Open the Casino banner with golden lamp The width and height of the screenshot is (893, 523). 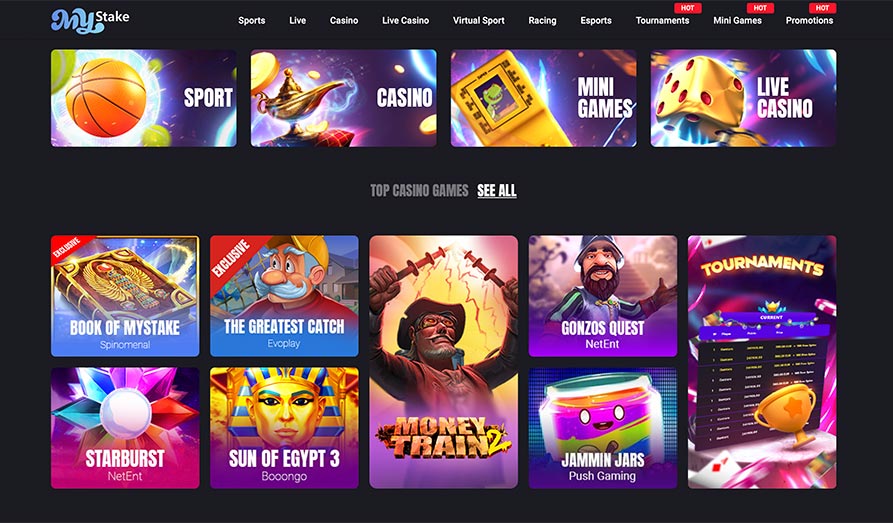click(343, 98)
